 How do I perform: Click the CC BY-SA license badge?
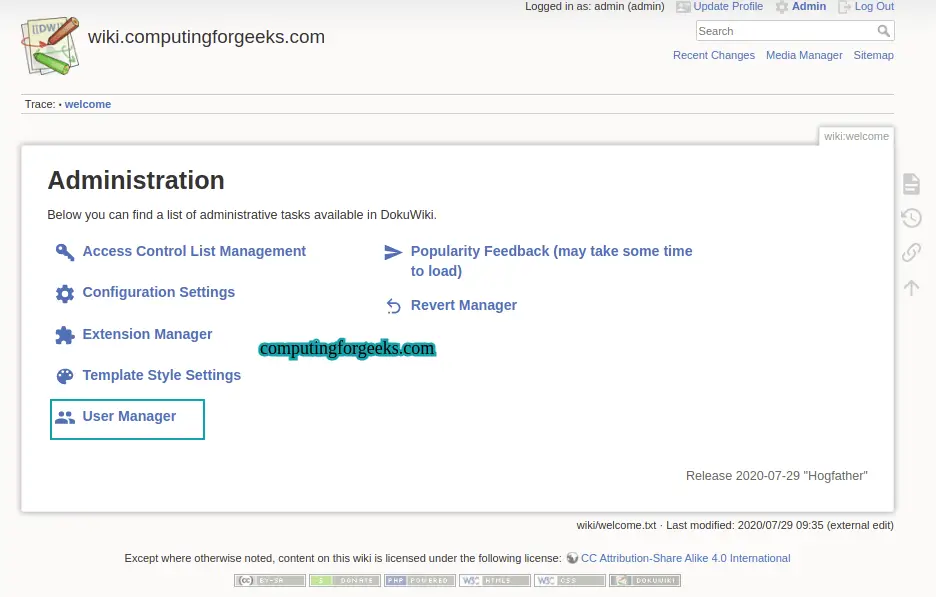point(270,580)
